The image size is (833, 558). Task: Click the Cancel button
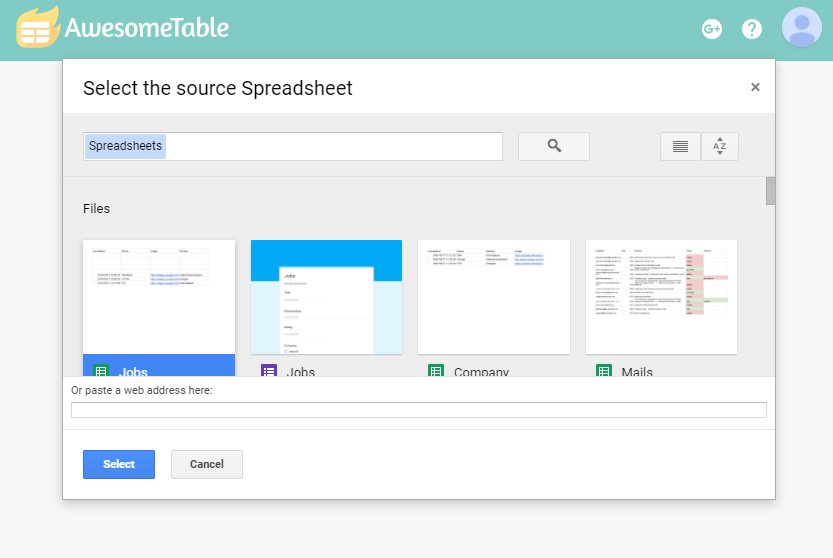tap(207, 464)
